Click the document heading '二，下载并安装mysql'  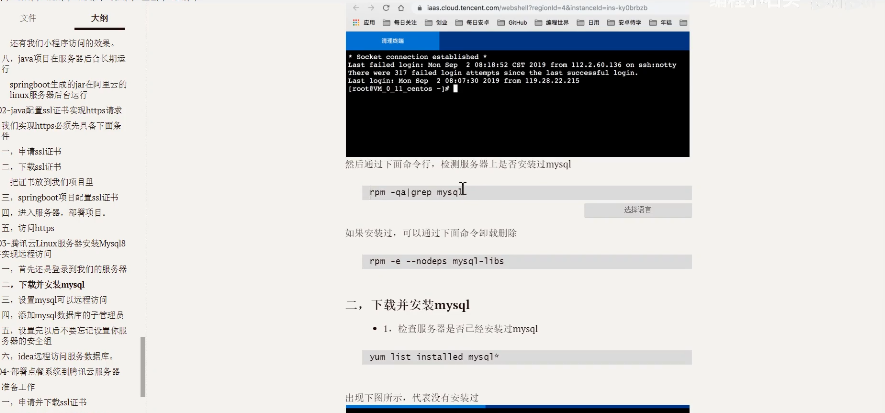(408, 305)
